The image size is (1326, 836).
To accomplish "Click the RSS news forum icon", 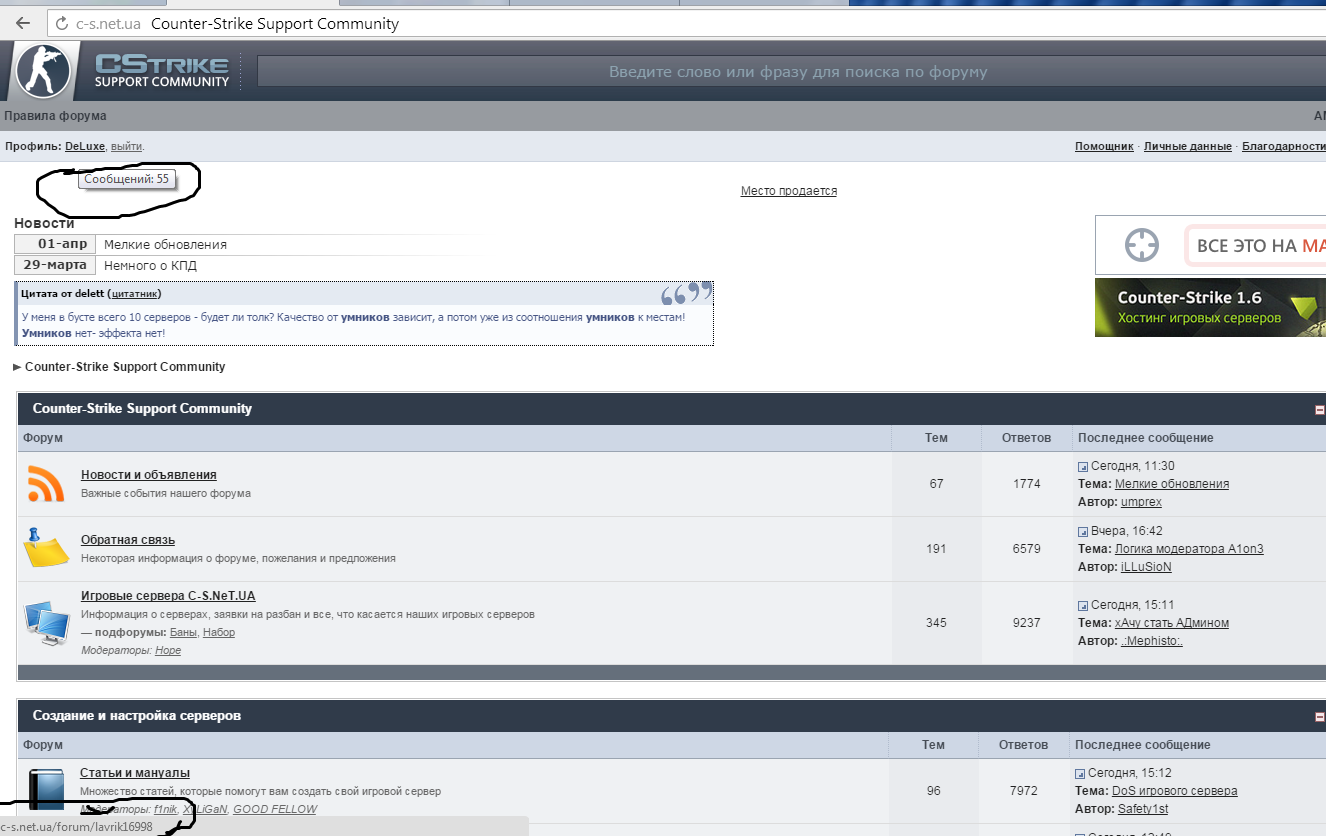I will [x=46, y=484].
